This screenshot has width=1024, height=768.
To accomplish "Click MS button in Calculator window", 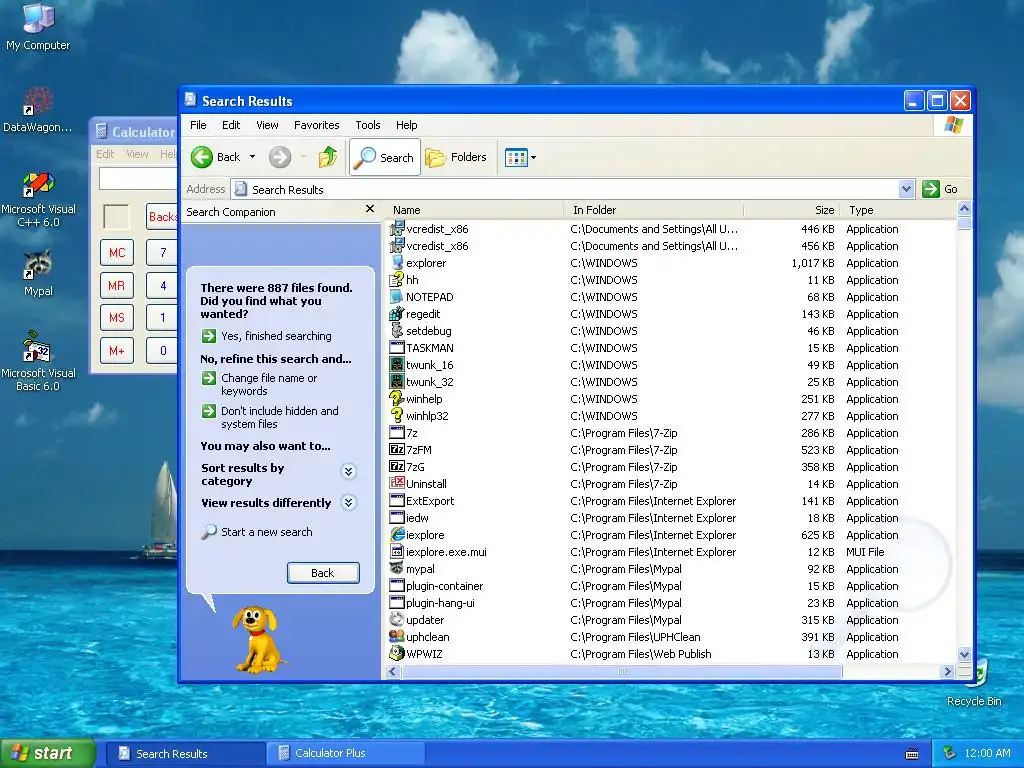I will (117, 317).
